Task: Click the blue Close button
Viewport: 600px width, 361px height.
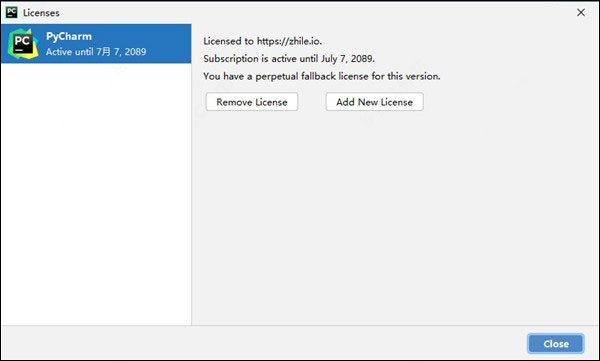Action: (x=556, y=343)
